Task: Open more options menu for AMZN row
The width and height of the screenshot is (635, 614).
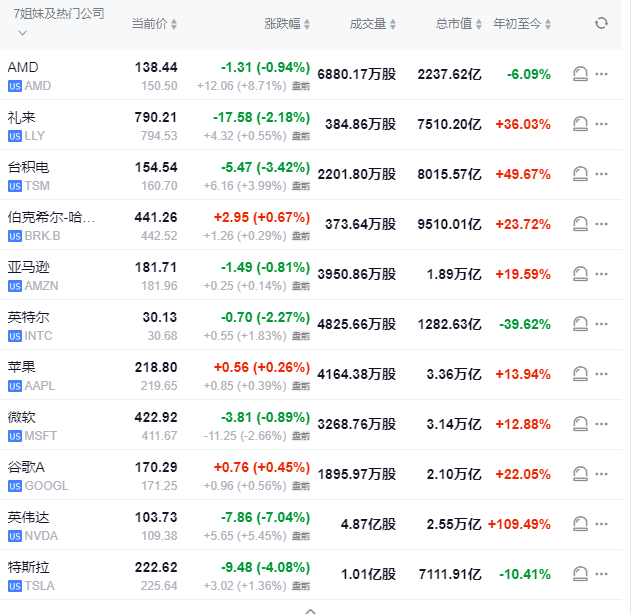Action: [x=601, y=274]
